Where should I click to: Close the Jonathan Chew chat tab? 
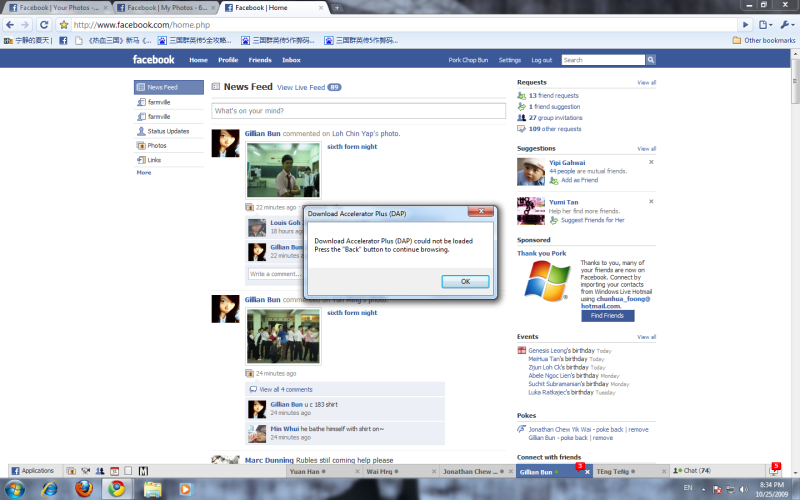[511, 471]
